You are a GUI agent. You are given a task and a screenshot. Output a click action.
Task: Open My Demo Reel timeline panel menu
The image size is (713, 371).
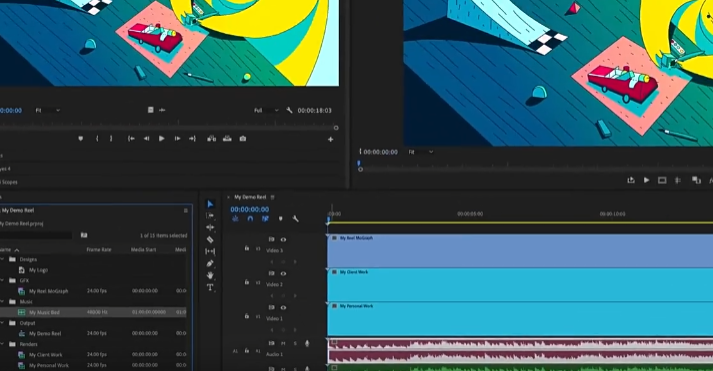(x=272, y=197)
